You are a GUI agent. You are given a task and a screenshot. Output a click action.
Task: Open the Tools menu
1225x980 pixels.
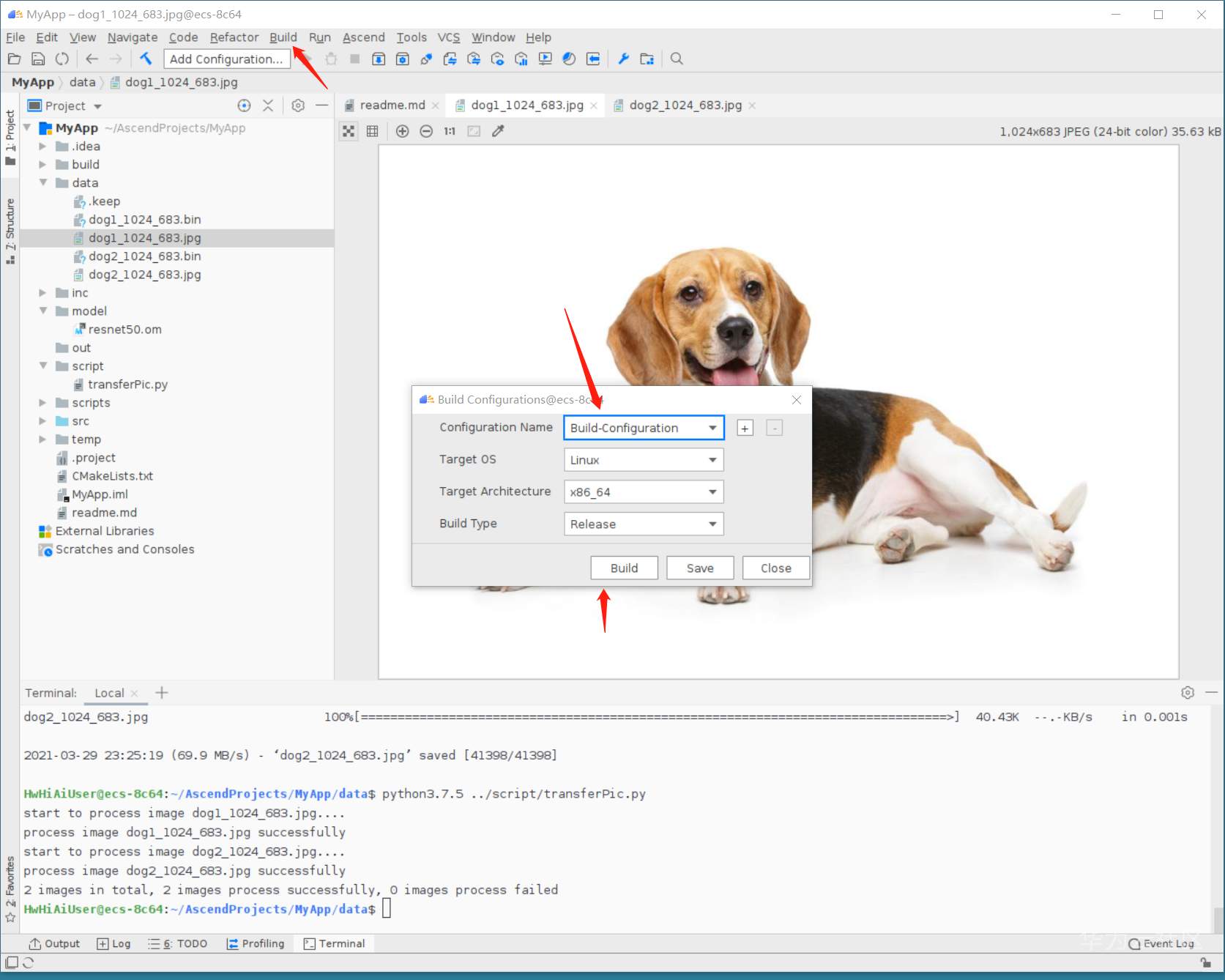412,37
